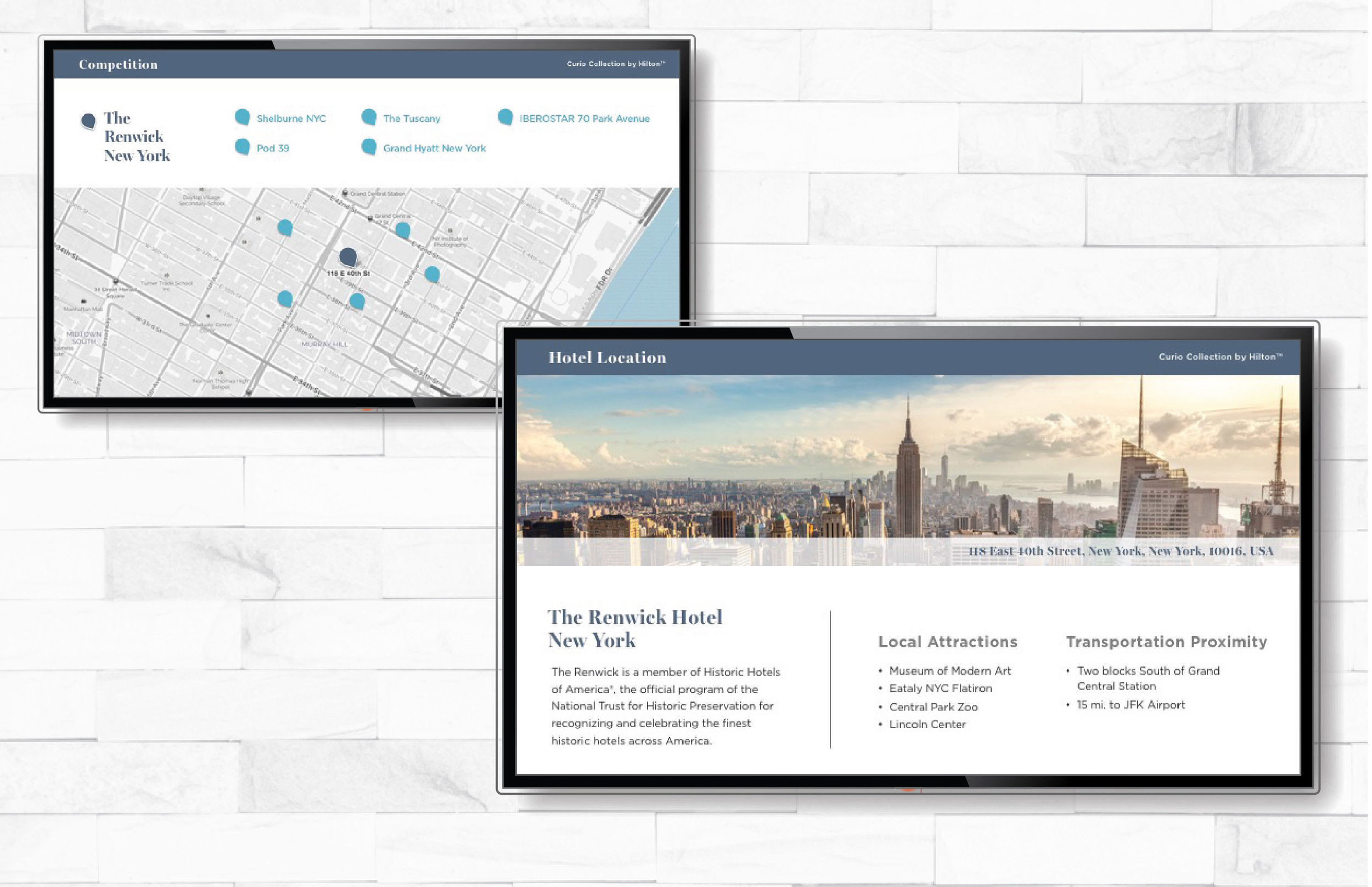The height and width of the screenshot is (887, 1372).
Task: Click the Grand Hyatt New York label
Action: pos(435,148)
